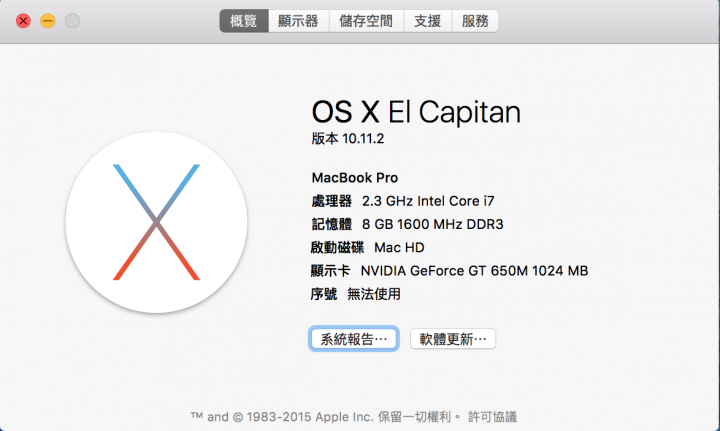Click the 序號 無法使用 serial number line
This screenshot has height=431, width=720.
355,294
